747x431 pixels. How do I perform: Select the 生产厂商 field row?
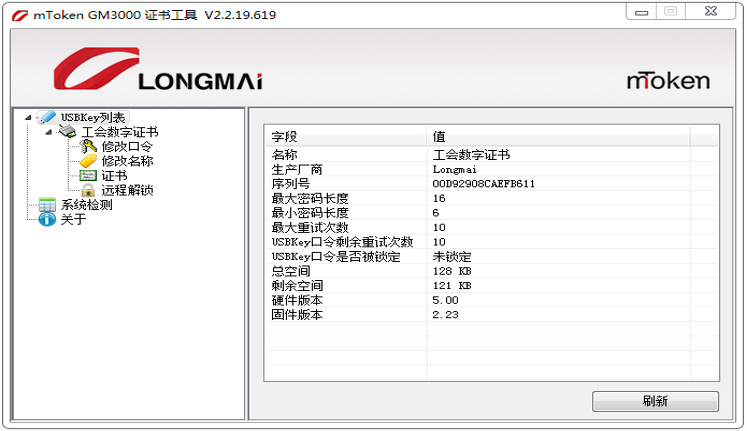pos(491,169)
